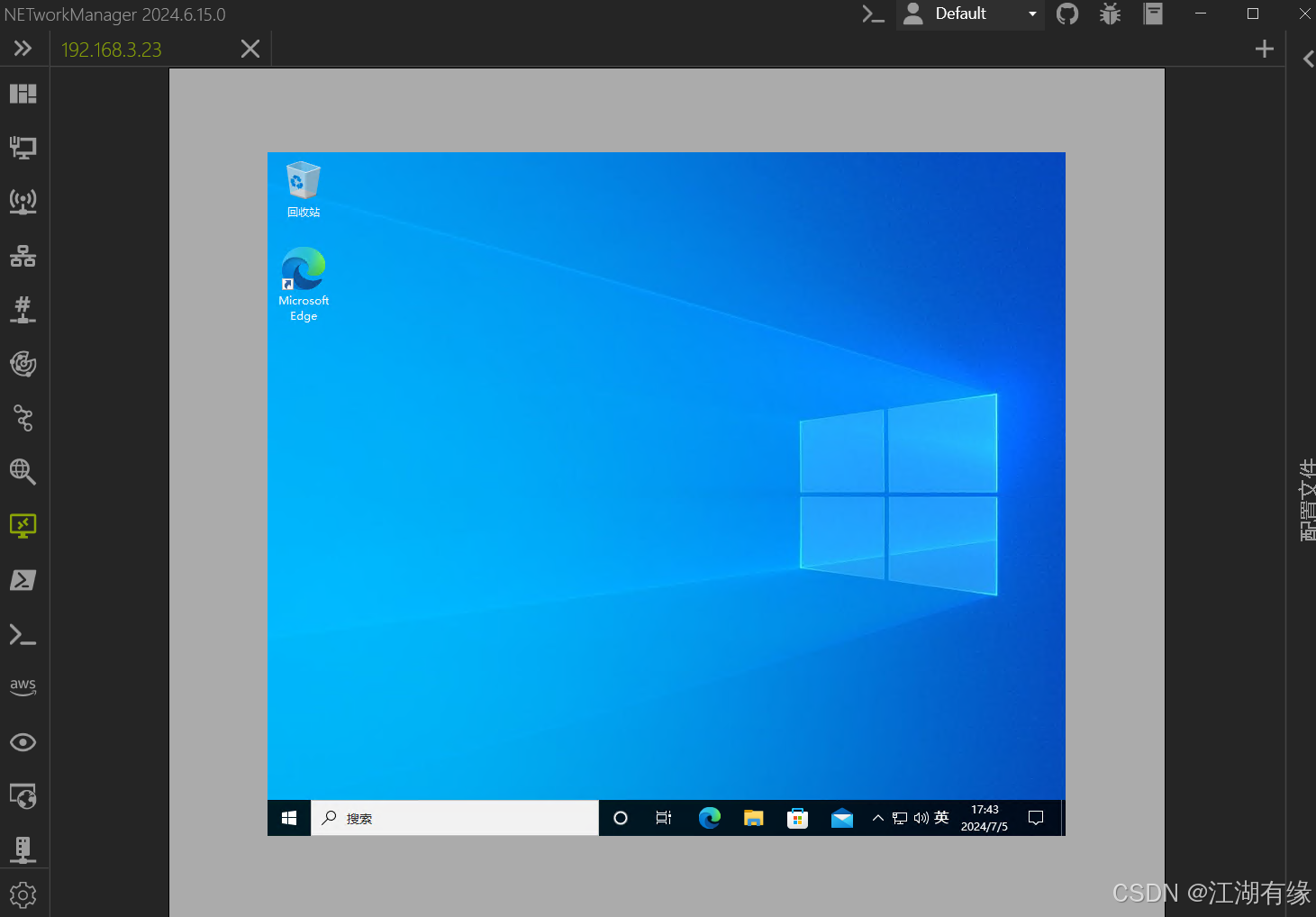Open the AWS Session Manager icon
This screenshot has width=1316, height=917.
tap(23, 687)
